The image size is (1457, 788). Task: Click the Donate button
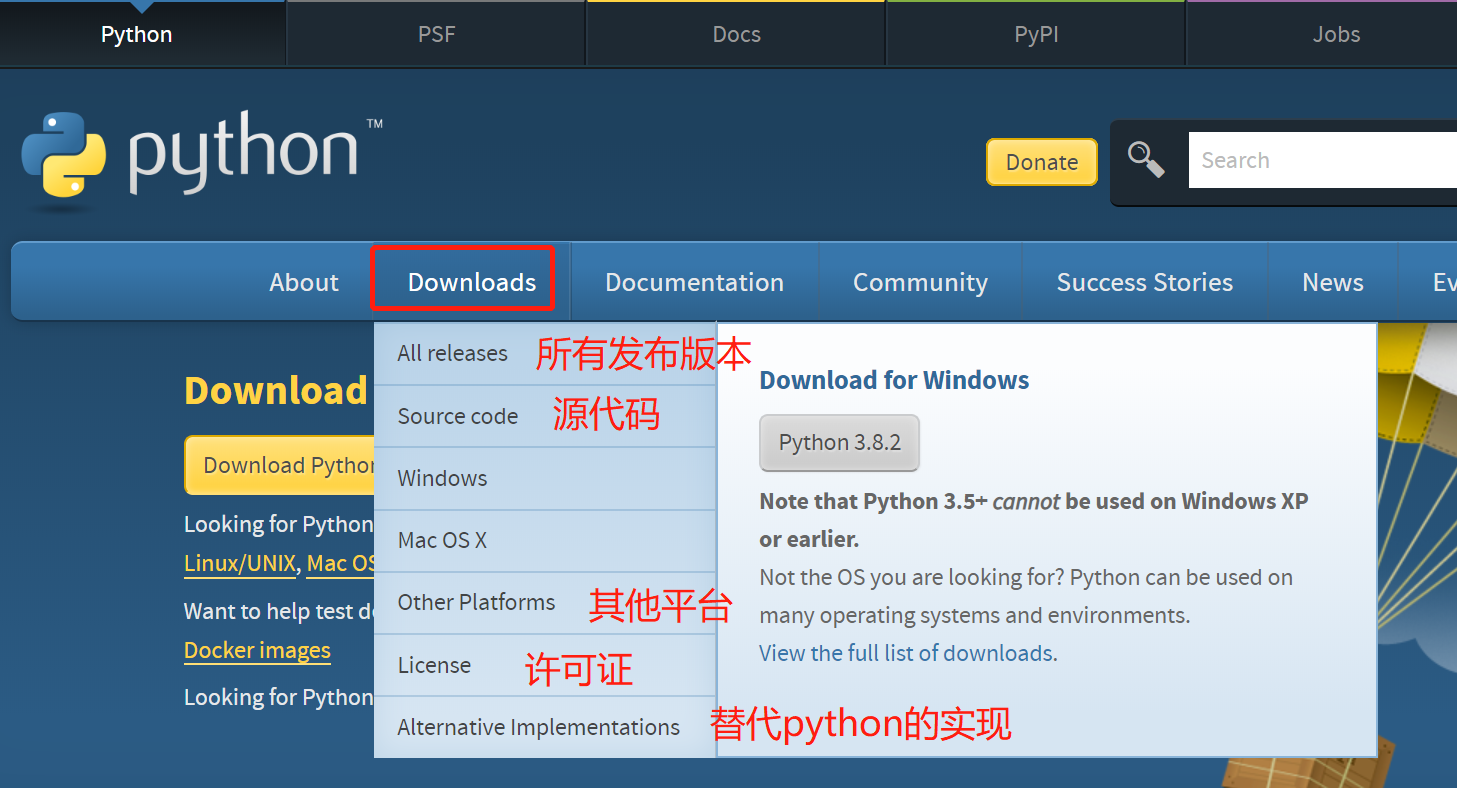[x=1042, y=162]
